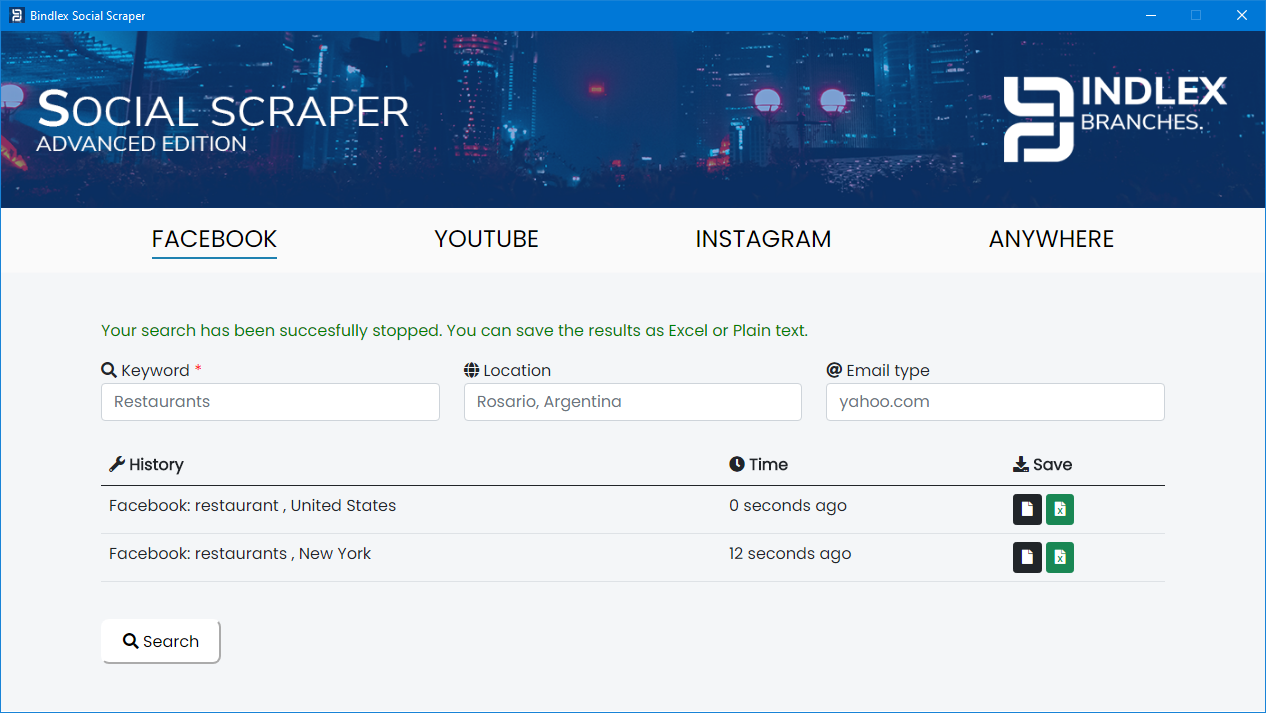1266x713 pixels.
Task: Click history entry restaurants, New York
Action: pyautogui.click(x=240, y=553)
